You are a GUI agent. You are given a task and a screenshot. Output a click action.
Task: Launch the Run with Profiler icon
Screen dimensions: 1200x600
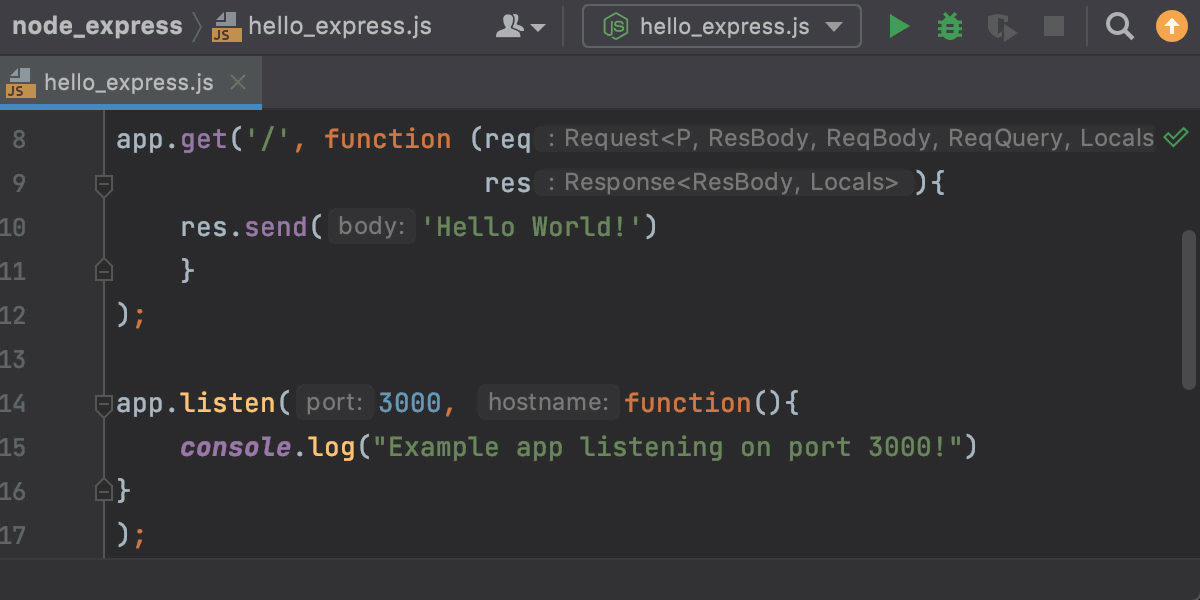[x=1001, y=26]
